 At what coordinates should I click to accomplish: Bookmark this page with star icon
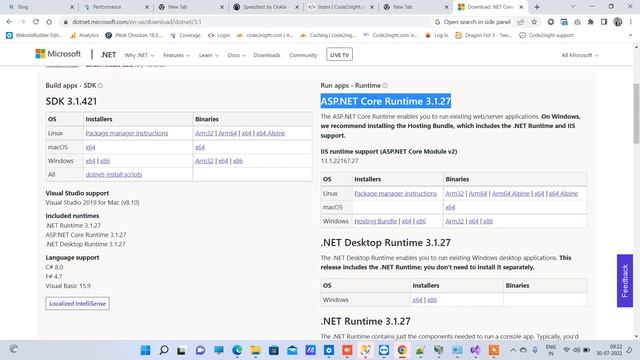tap(534, 22)
